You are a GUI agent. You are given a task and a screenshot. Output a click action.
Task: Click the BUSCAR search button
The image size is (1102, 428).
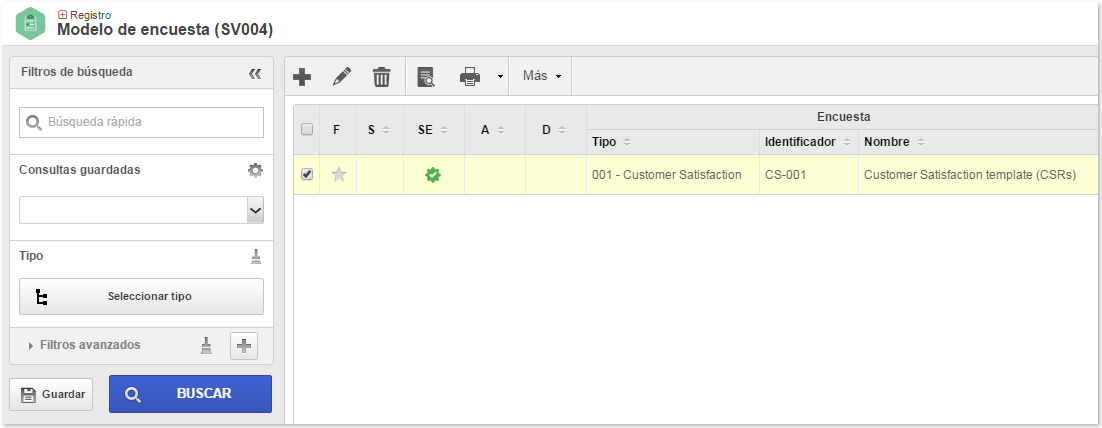click(190, 394)
